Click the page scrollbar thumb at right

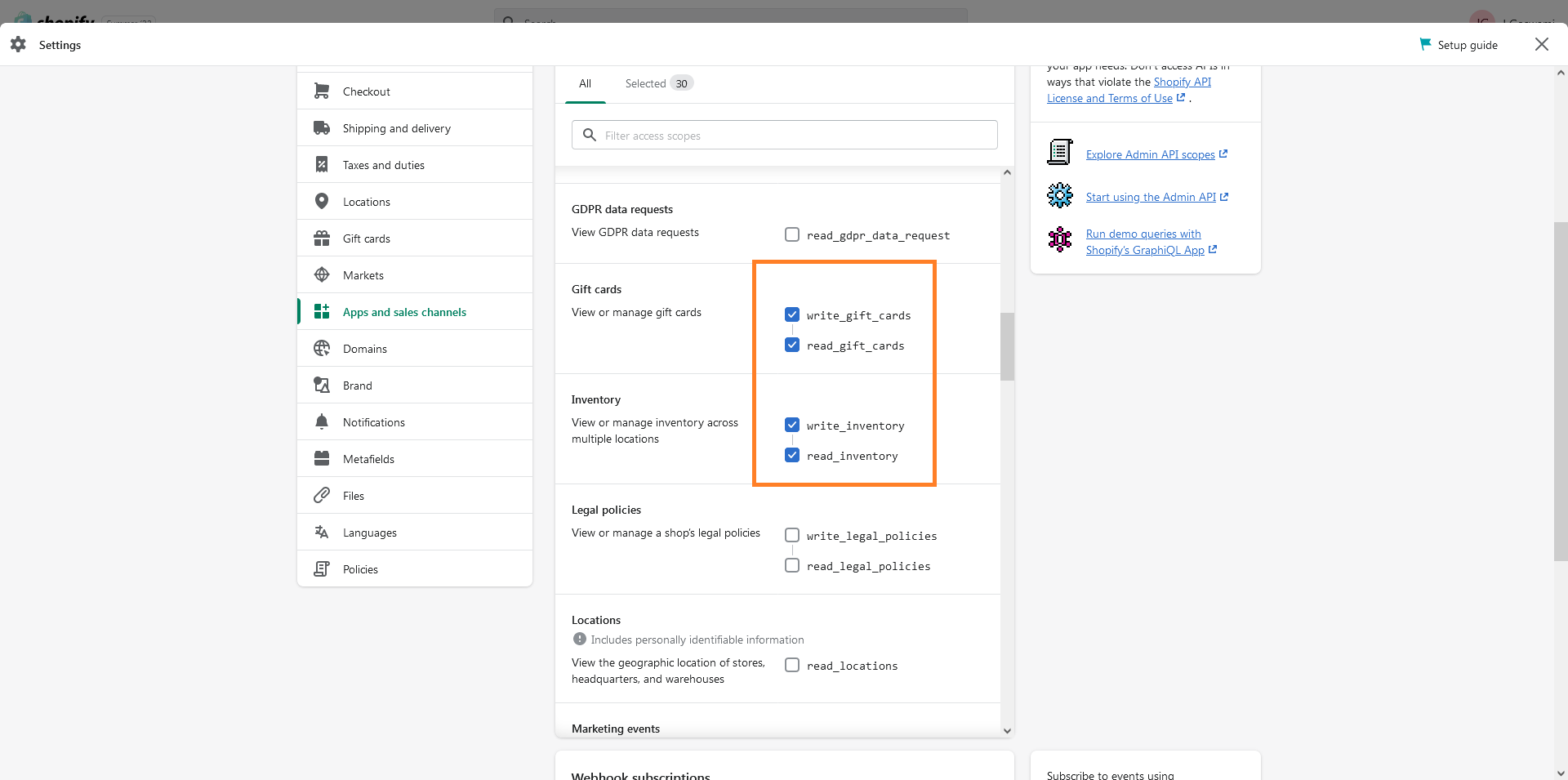click(x=1561, y=391)
